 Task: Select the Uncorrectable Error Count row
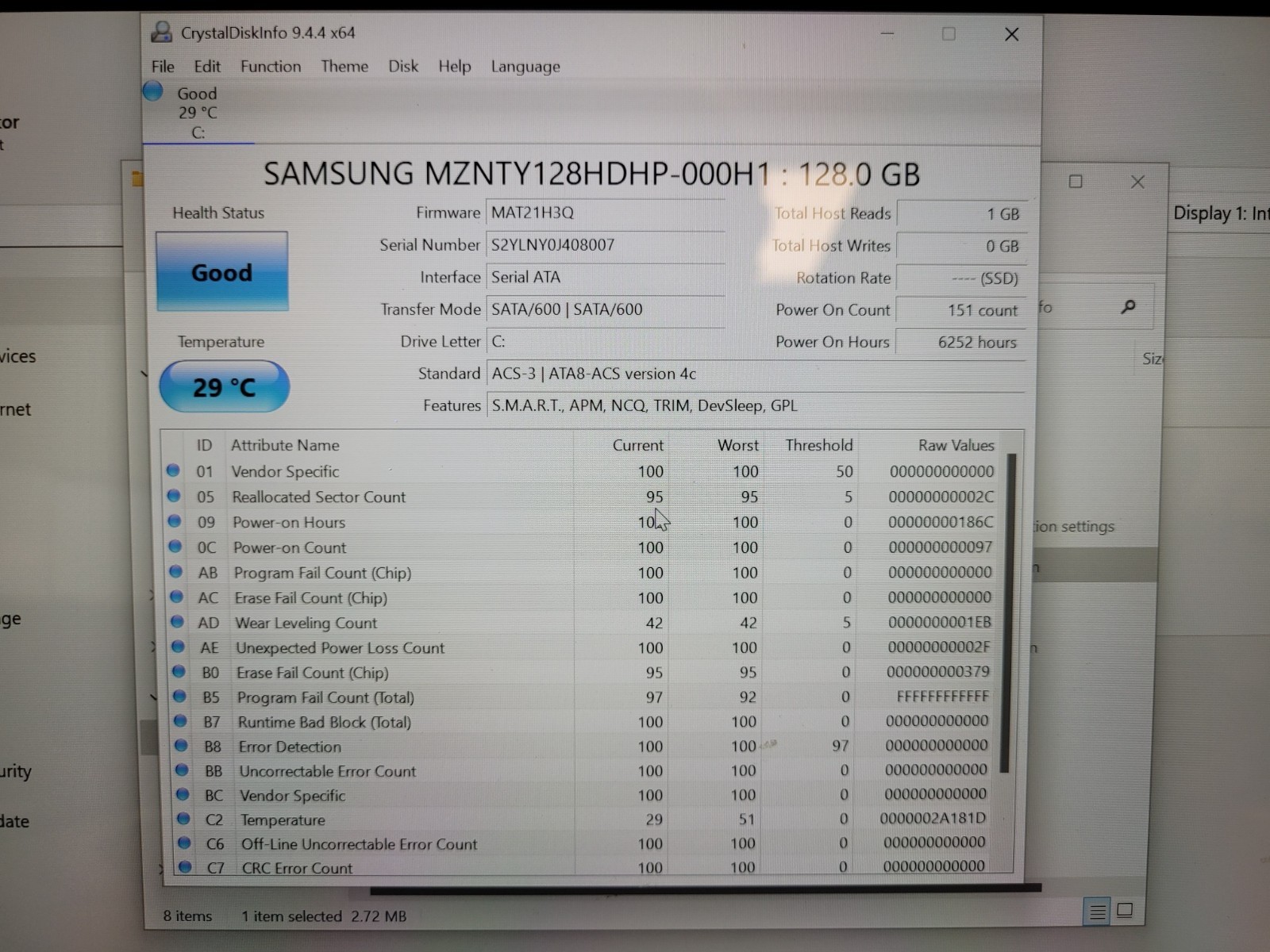(x=581, y=771)
